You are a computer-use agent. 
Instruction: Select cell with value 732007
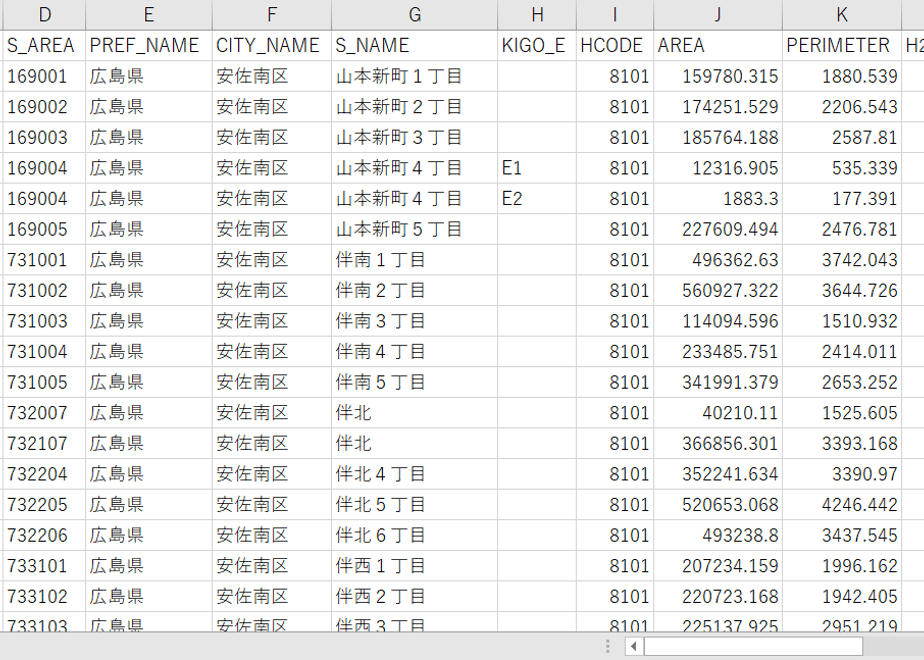click(44, 413)
